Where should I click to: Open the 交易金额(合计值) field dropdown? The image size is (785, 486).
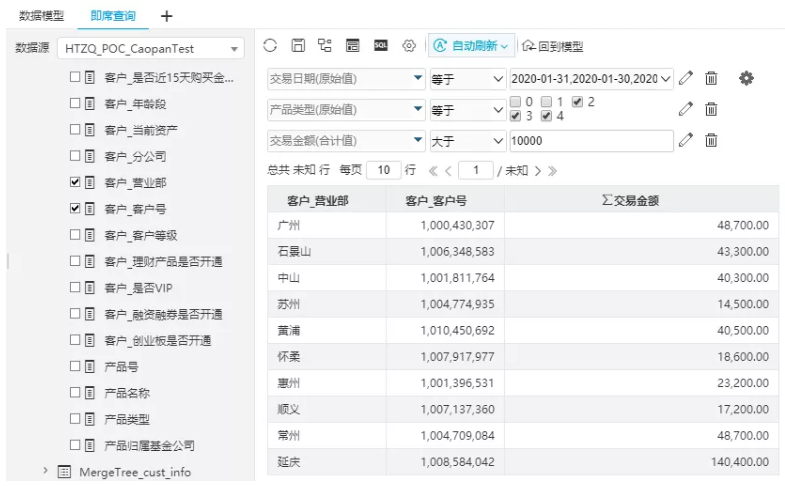coord(346,141)
